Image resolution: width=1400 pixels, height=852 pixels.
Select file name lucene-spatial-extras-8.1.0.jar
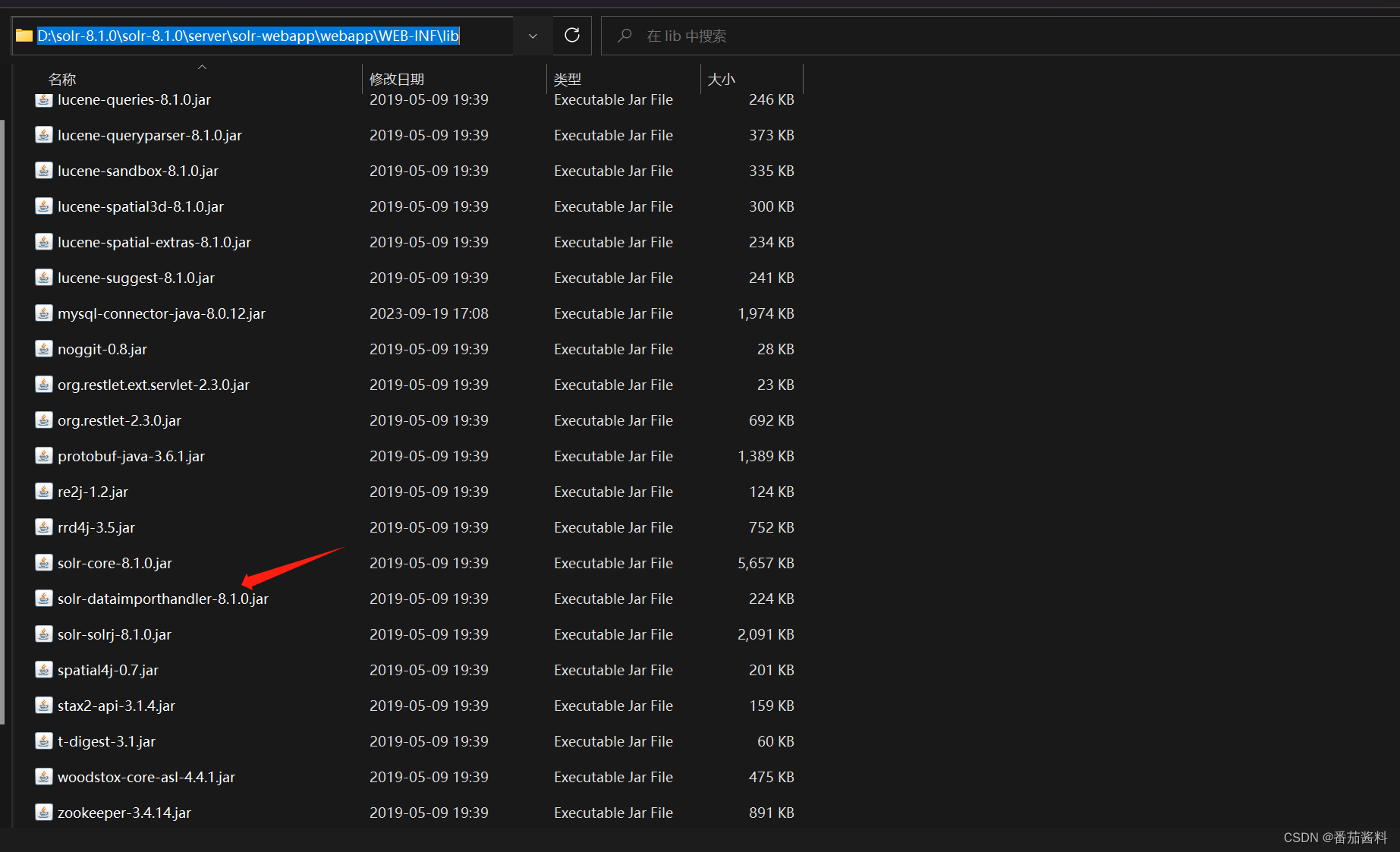pos(155,242)
